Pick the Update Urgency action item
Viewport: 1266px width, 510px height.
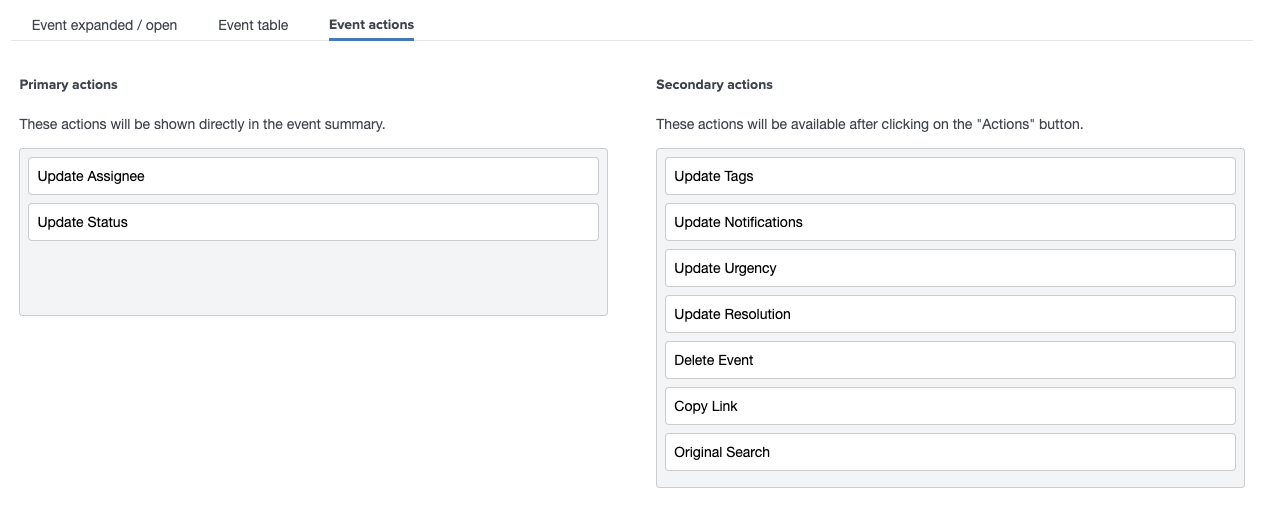coord(949,268)
